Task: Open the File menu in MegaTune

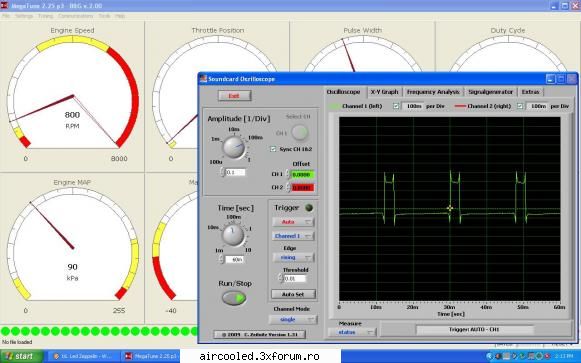Action: [x=6, y=16]
